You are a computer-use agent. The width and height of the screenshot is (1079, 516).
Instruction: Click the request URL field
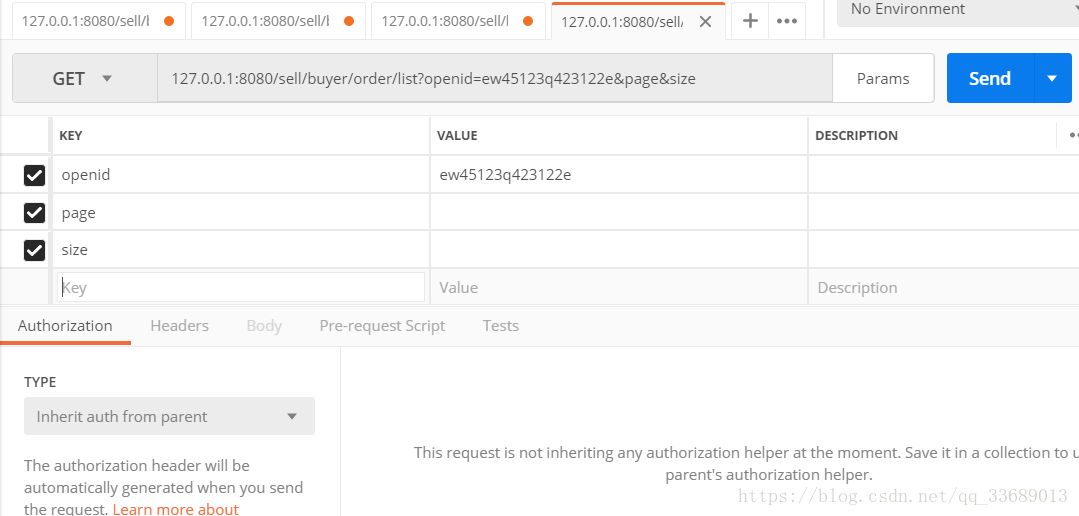coord(494,78)
